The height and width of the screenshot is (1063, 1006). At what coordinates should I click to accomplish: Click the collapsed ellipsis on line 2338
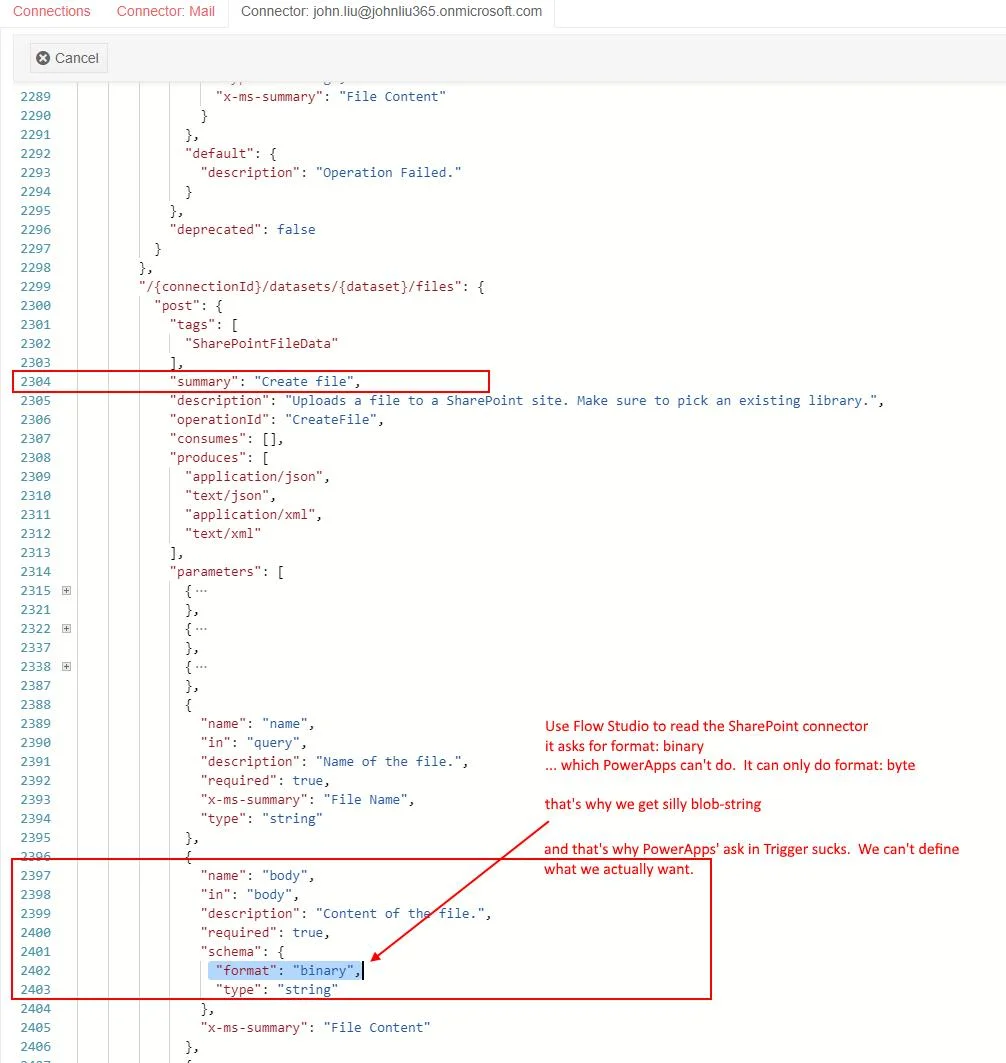[x=201, y=667]
